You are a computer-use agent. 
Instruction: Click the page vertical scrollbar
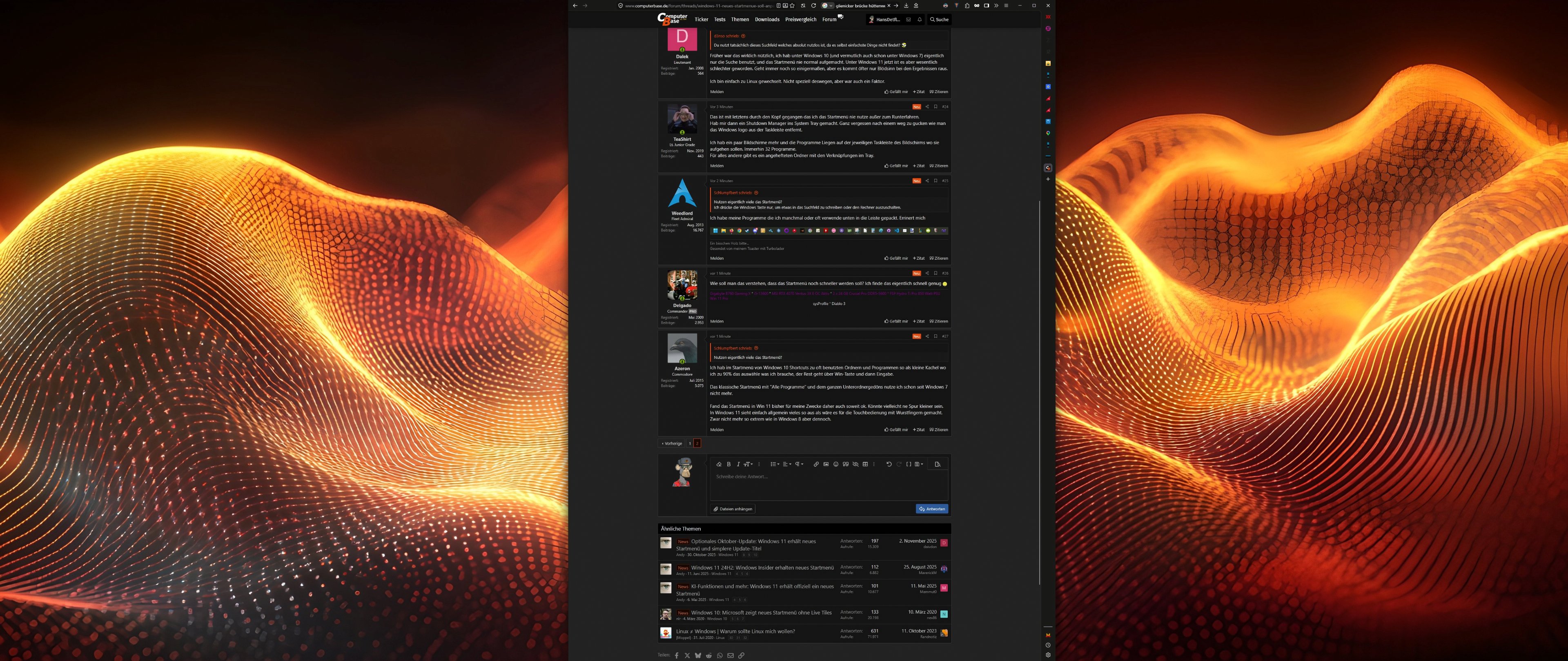point(1040,389)
